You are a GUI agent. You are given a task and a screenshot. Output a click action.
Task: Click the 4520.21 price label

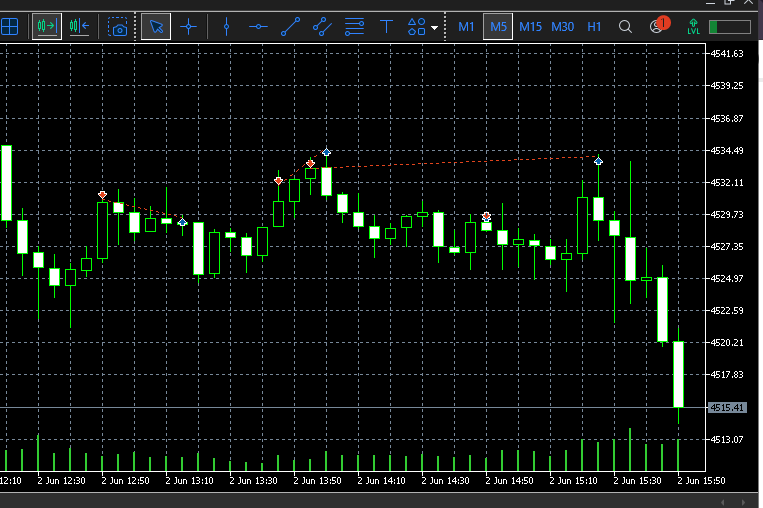pos(727,343)
